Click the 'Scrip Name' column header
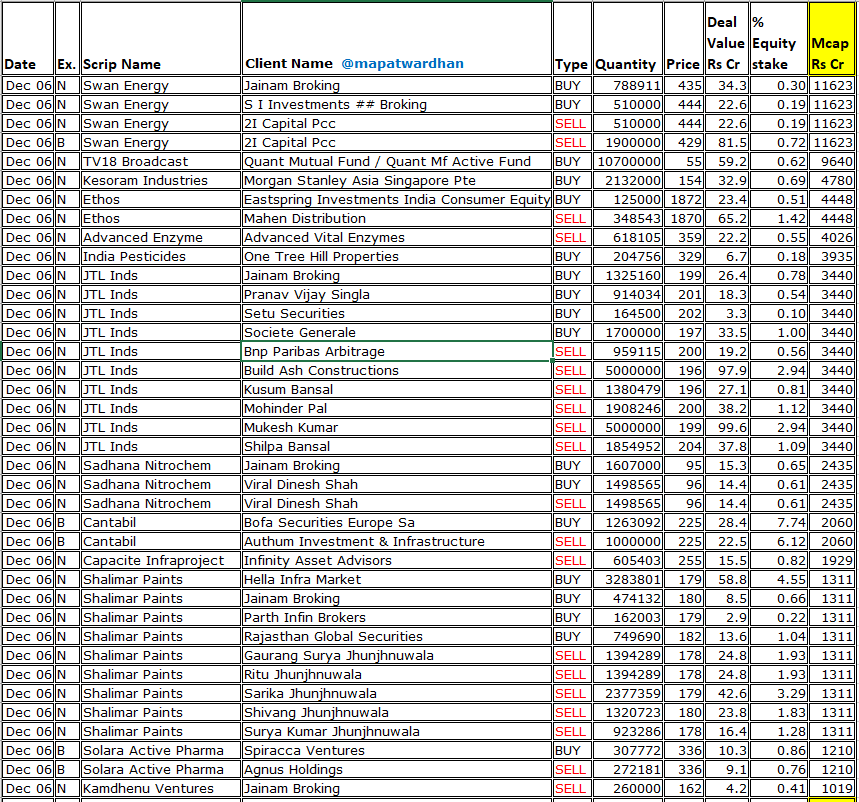 (161, 38)
